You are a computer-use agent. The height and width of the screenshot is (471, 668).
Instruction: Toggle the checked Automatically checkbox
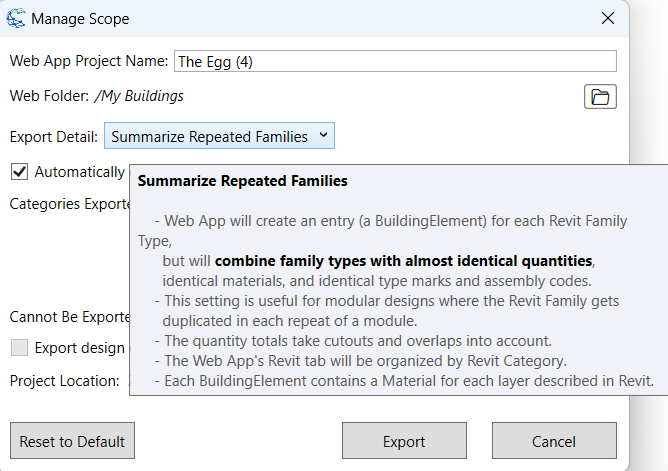click(19, 171)
